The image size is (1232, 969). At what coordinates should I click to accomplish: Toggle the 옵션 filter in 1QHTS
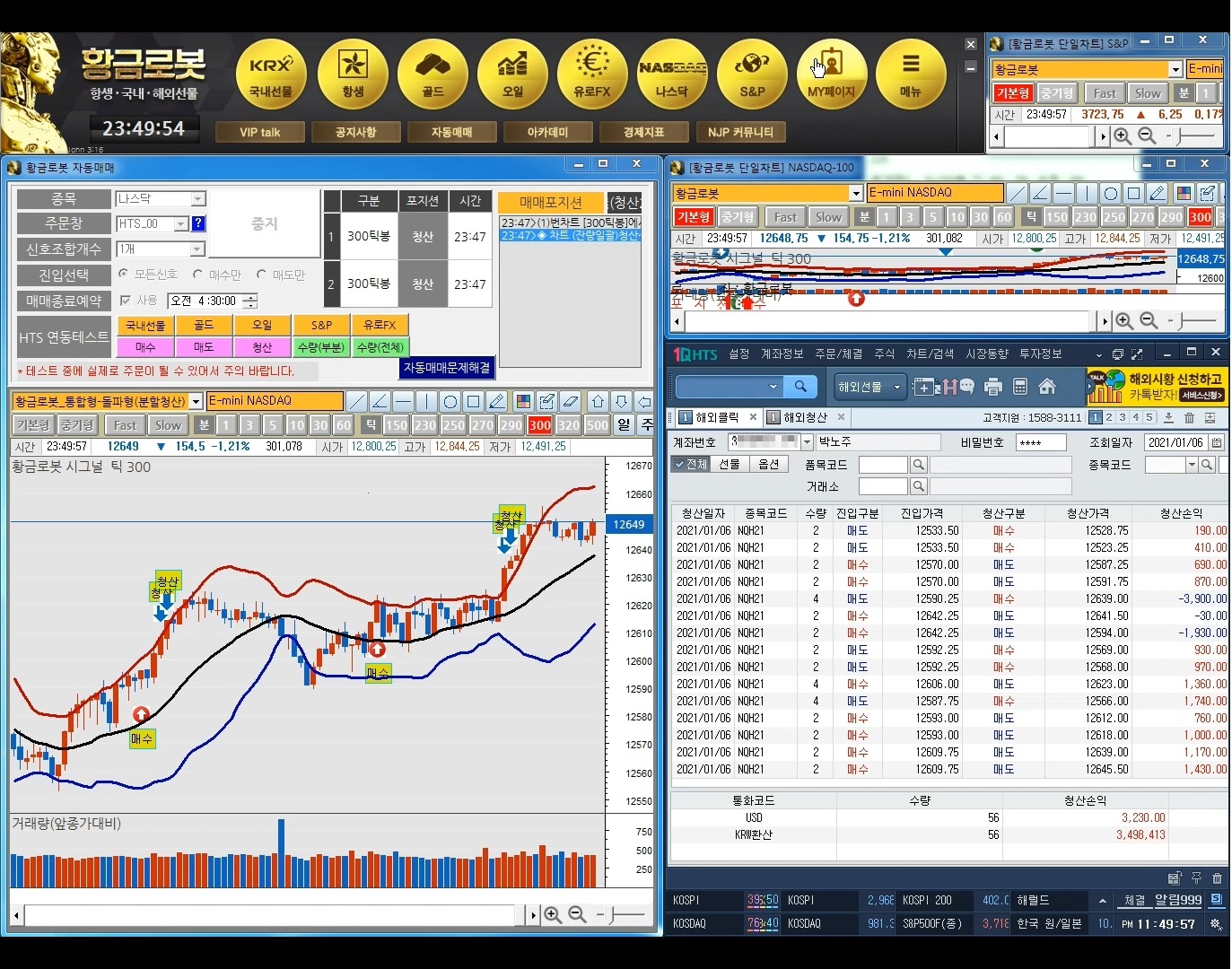(768, 464)
